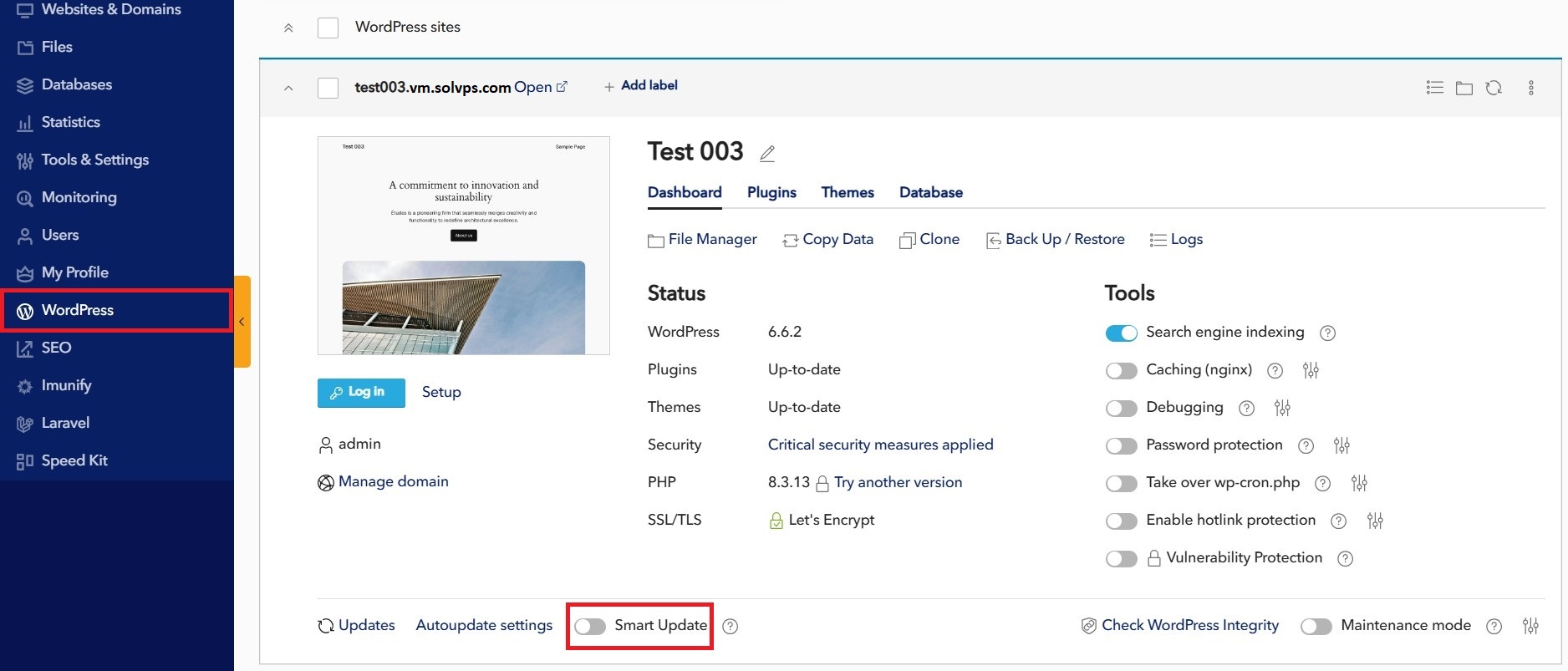This screenshot has height=671, width=1568.
Task: Collapse the test003 site card chevron
Action: [288, 88]
